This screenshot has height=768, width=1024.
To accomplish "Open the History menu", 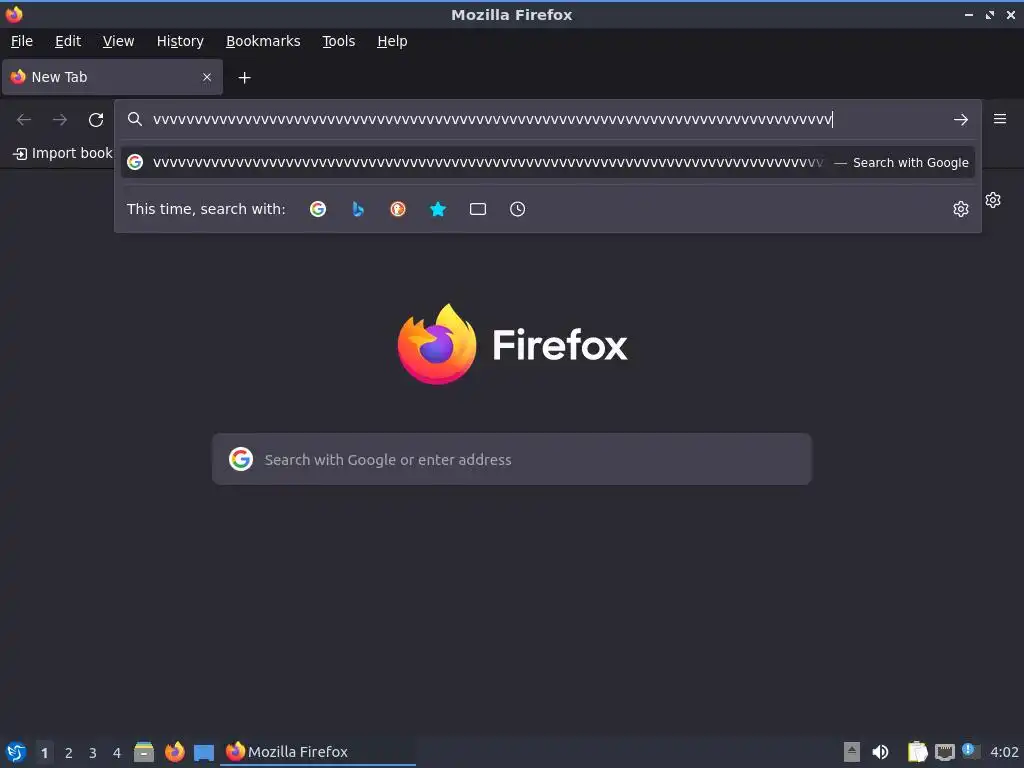I will (180, 41).
